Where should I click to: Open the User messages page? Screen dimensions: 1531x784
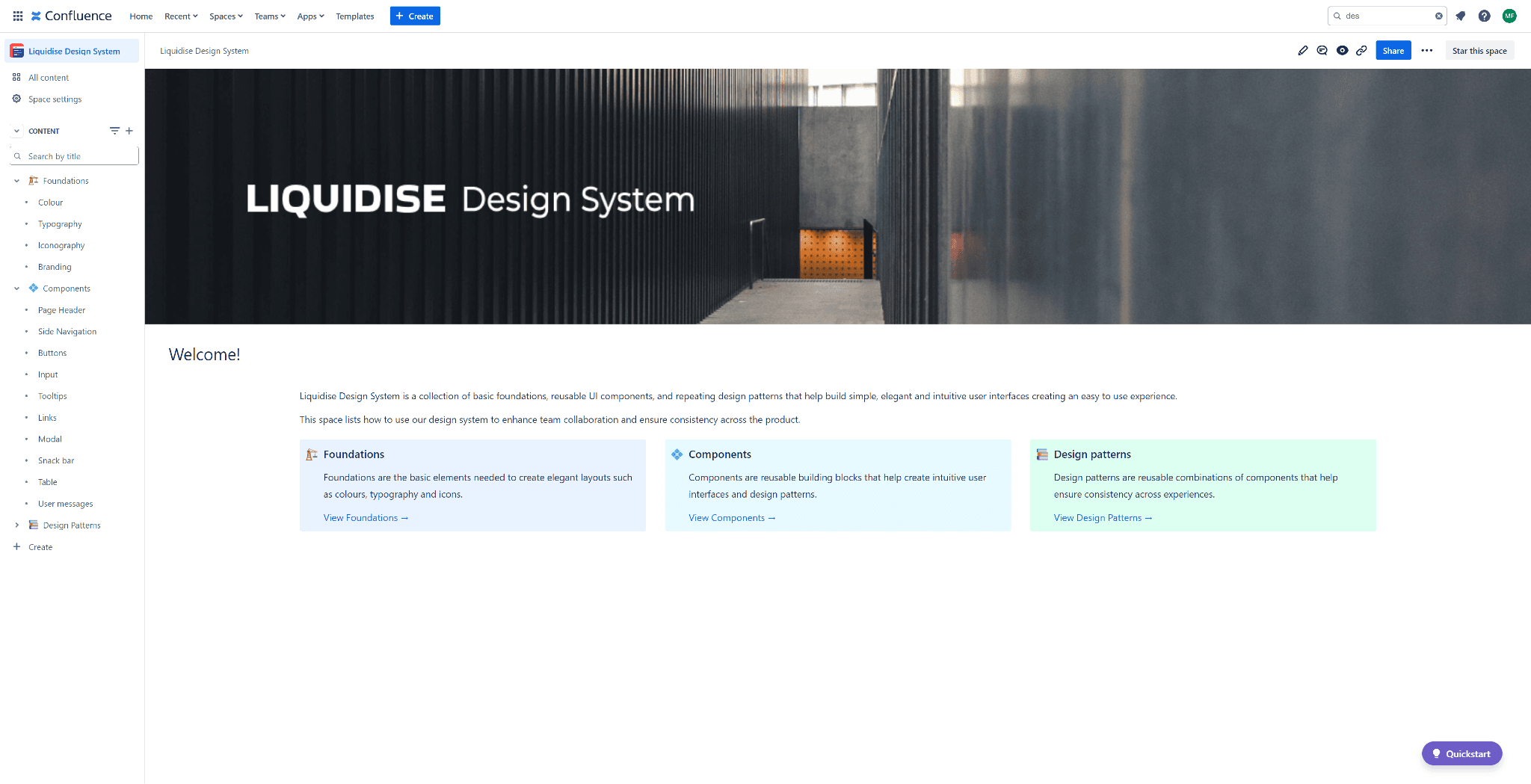(66, 504)
